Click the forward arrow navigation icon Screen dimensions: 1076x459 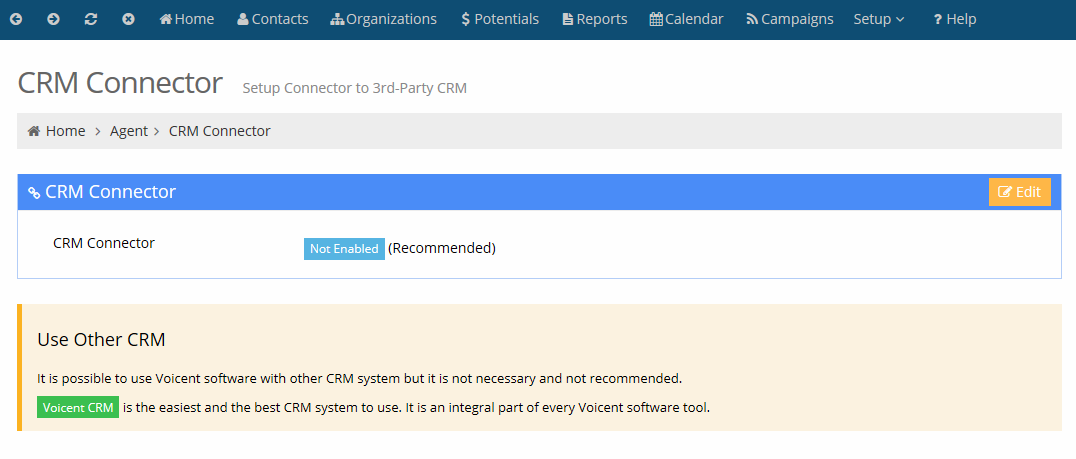(53, 19)
